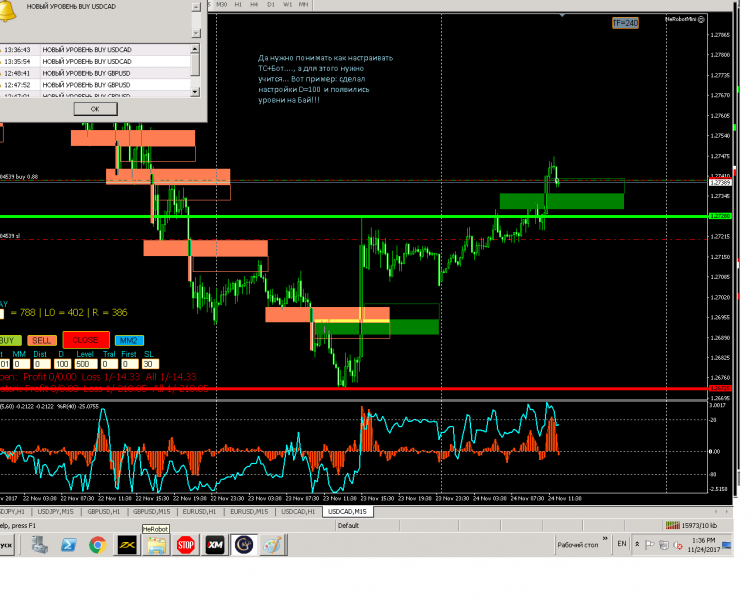Click the EN language indicator

coord(622,544)
